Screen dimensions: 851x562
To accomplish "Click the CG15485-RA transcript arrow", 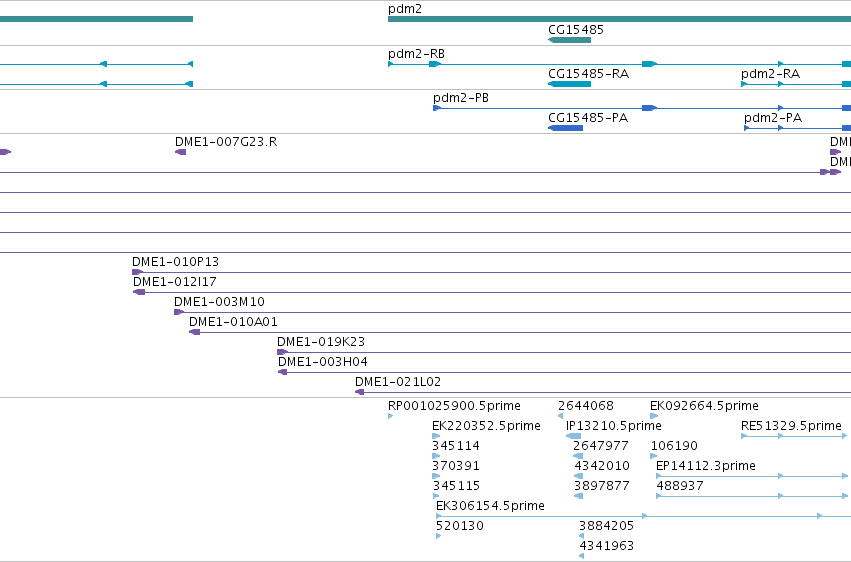I will [x=569, y=84].
